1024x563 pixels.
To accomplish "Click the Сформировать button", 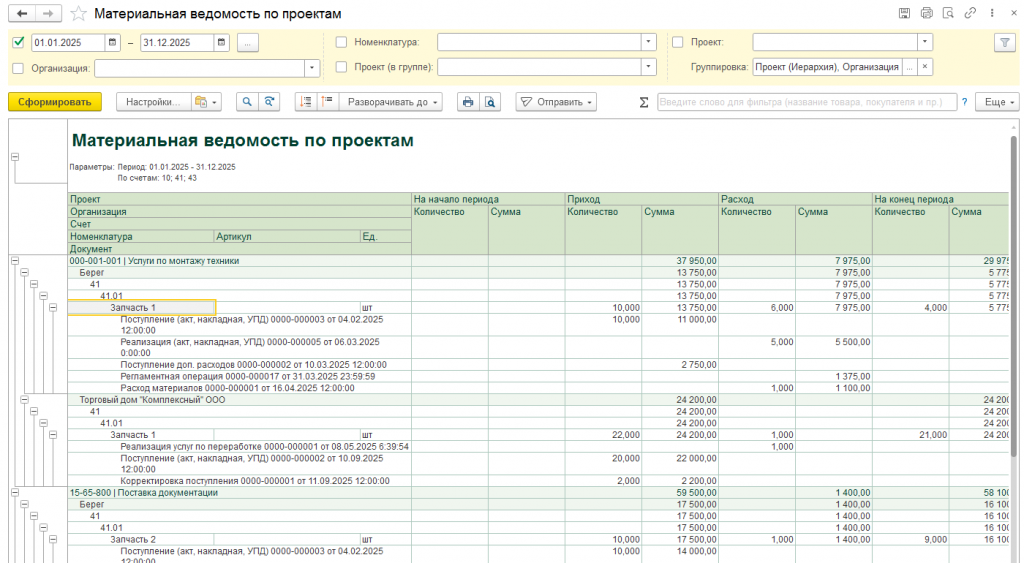I will (x=55, y=102).
